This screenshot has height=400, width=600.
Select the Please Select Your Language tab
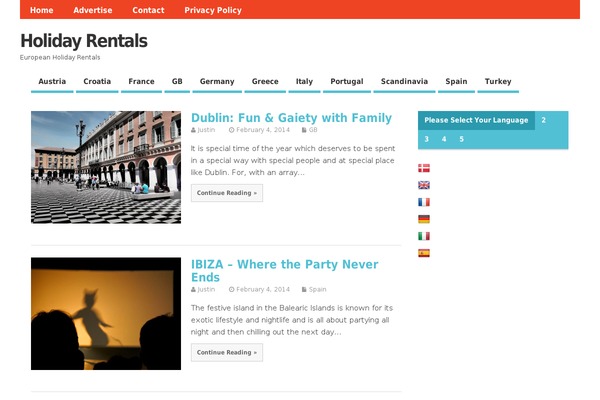[x=476, y=120]
